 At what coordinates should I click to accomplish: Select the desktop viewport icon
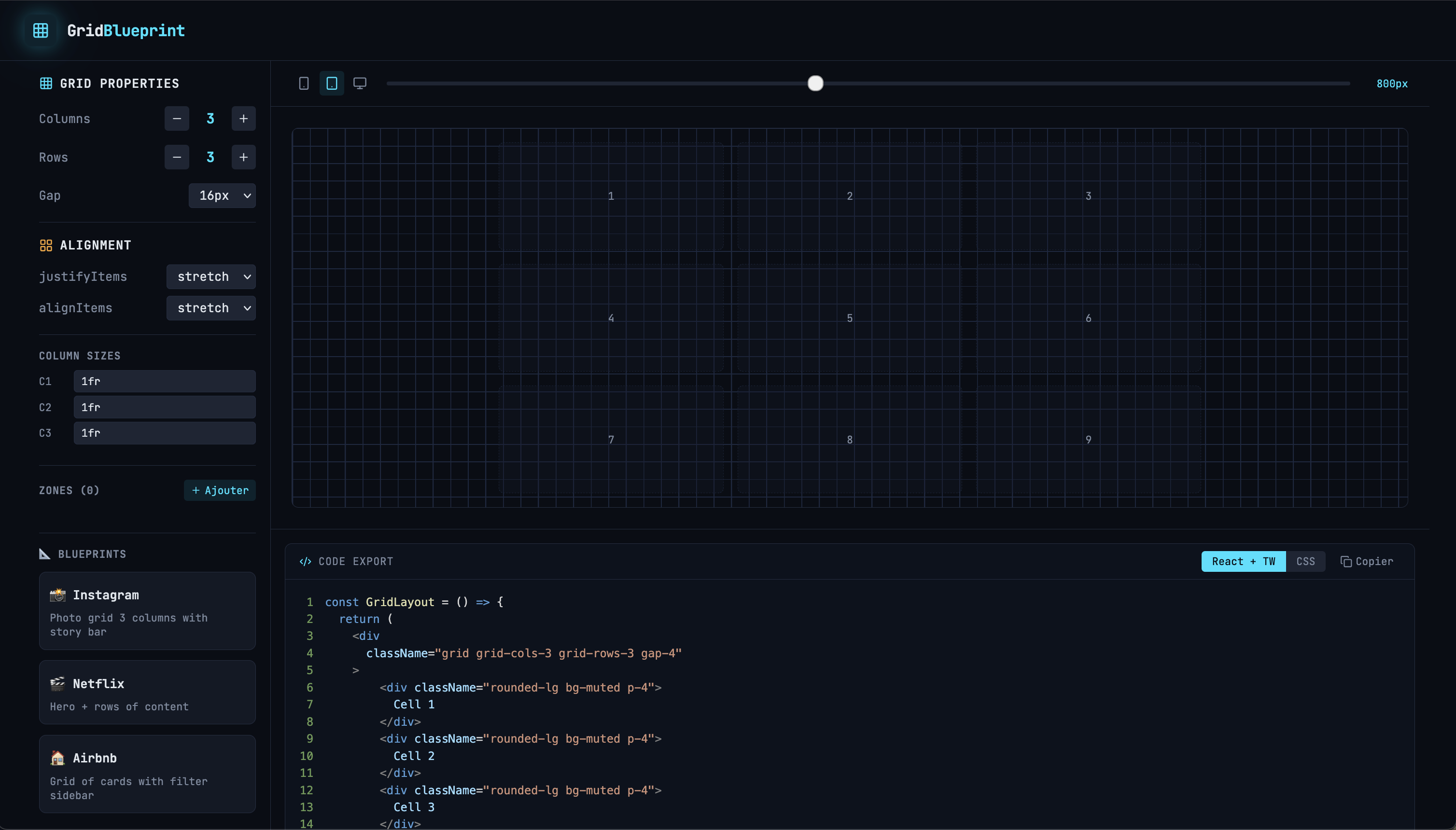[359, 83]
